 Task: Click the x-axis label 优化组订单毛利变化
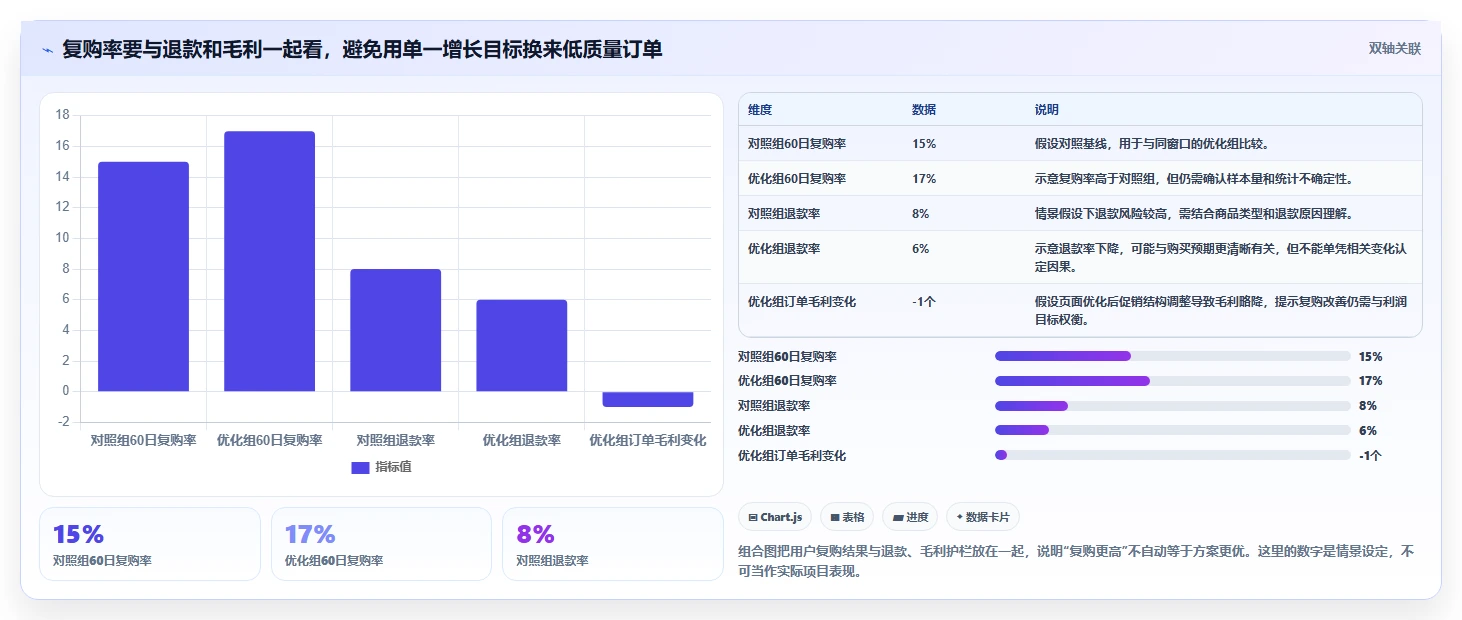[648, 440]
